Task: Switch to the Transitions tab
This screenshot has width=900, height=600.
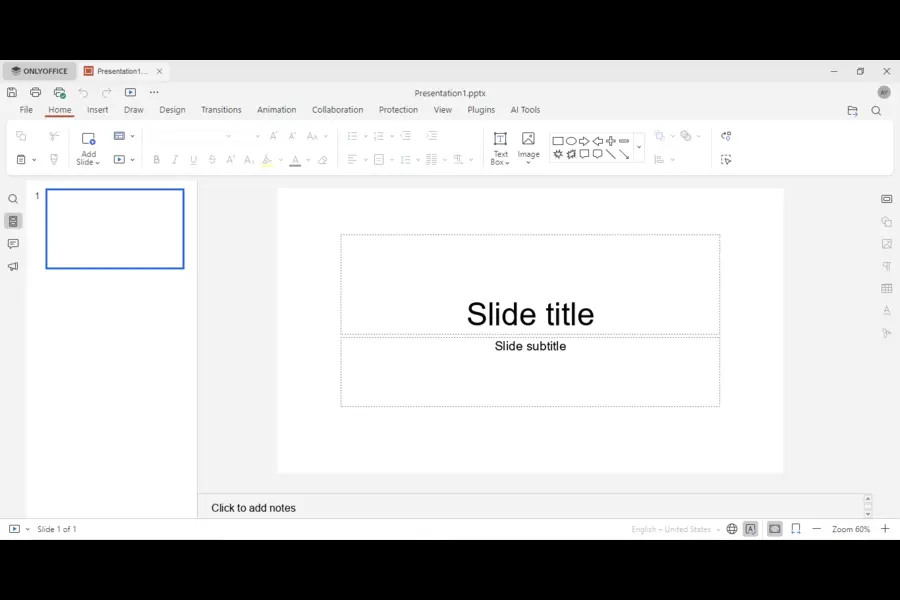Action: (221, 110)
